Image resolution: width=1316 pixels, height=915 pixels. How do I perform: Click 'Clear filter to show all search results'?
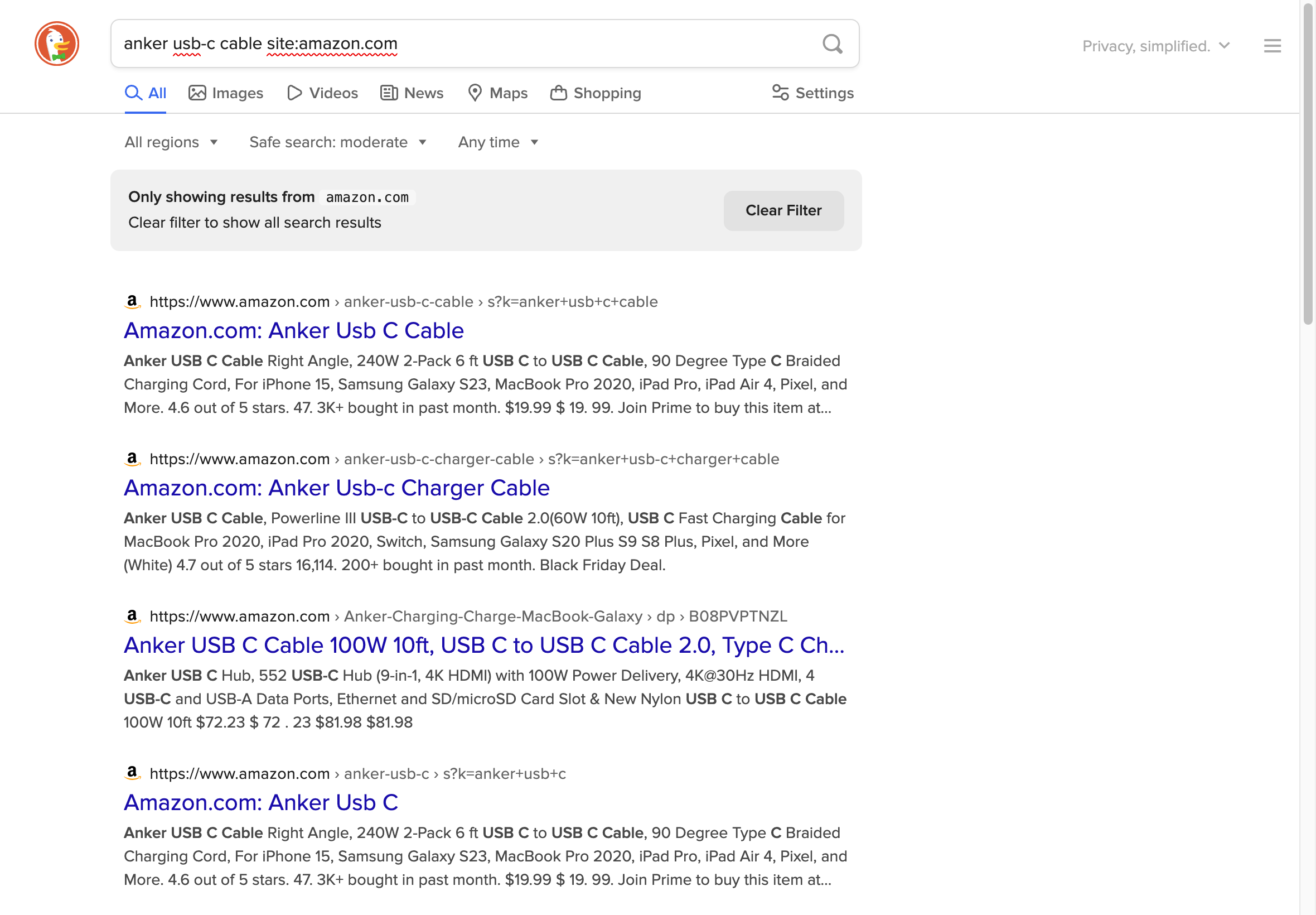[255, 223]
